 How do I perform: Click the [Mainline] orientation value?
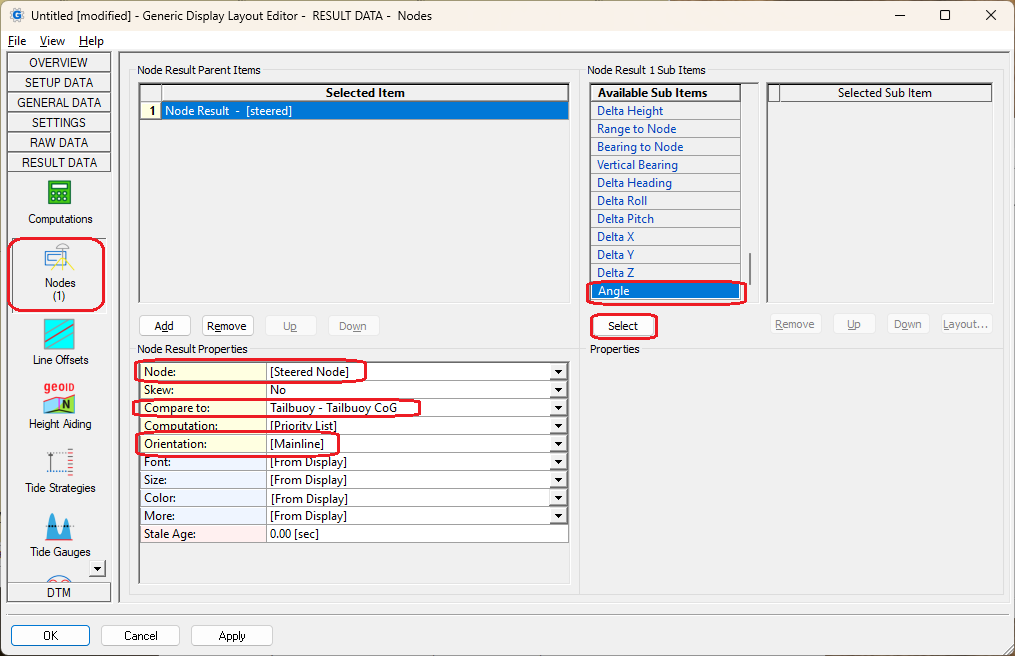point(408,444)
